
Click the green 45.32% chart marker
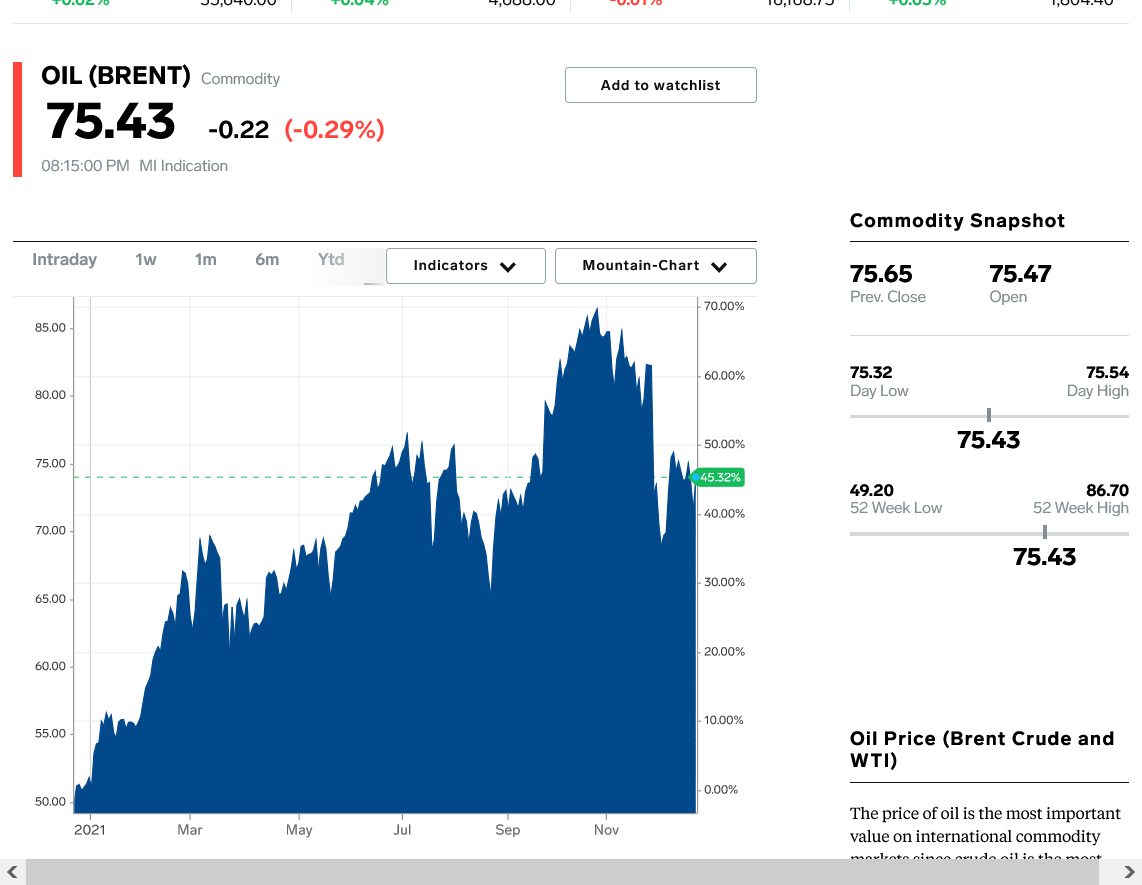click(x=718, y=477)
